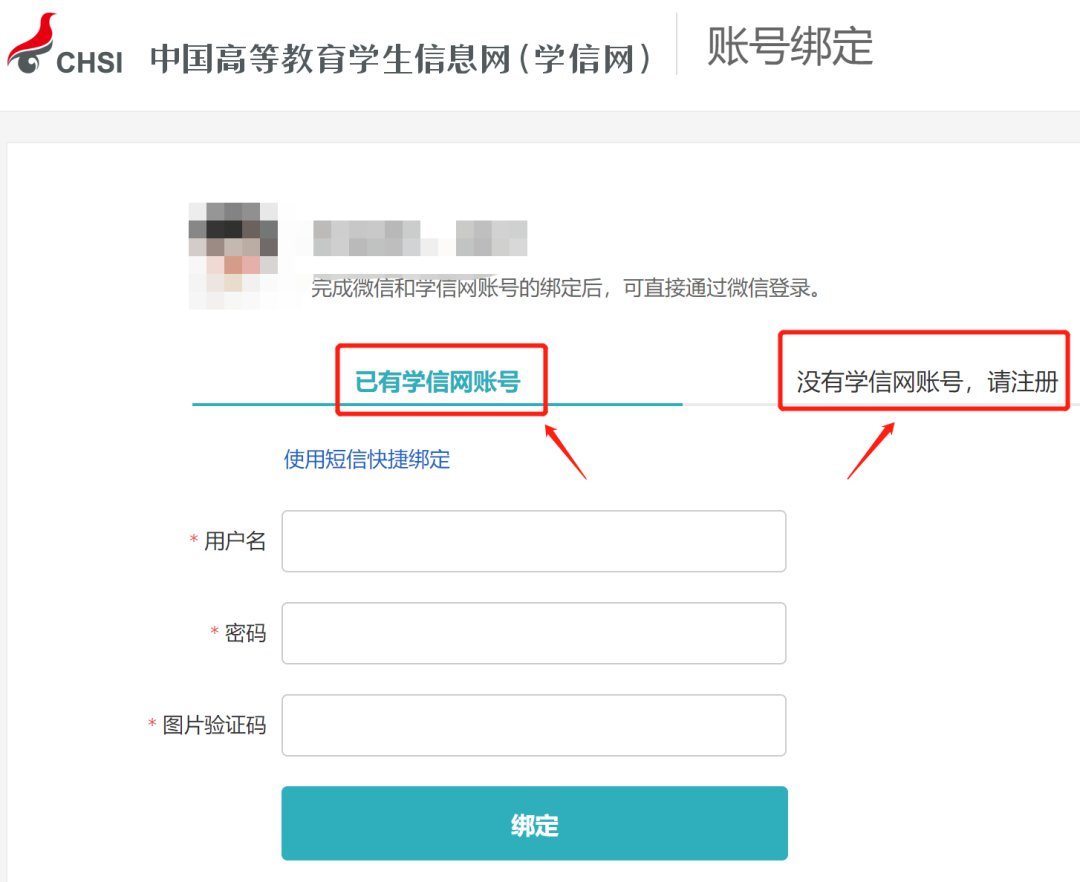Click the red asterisk beside 密码

[x=212, y=633]
